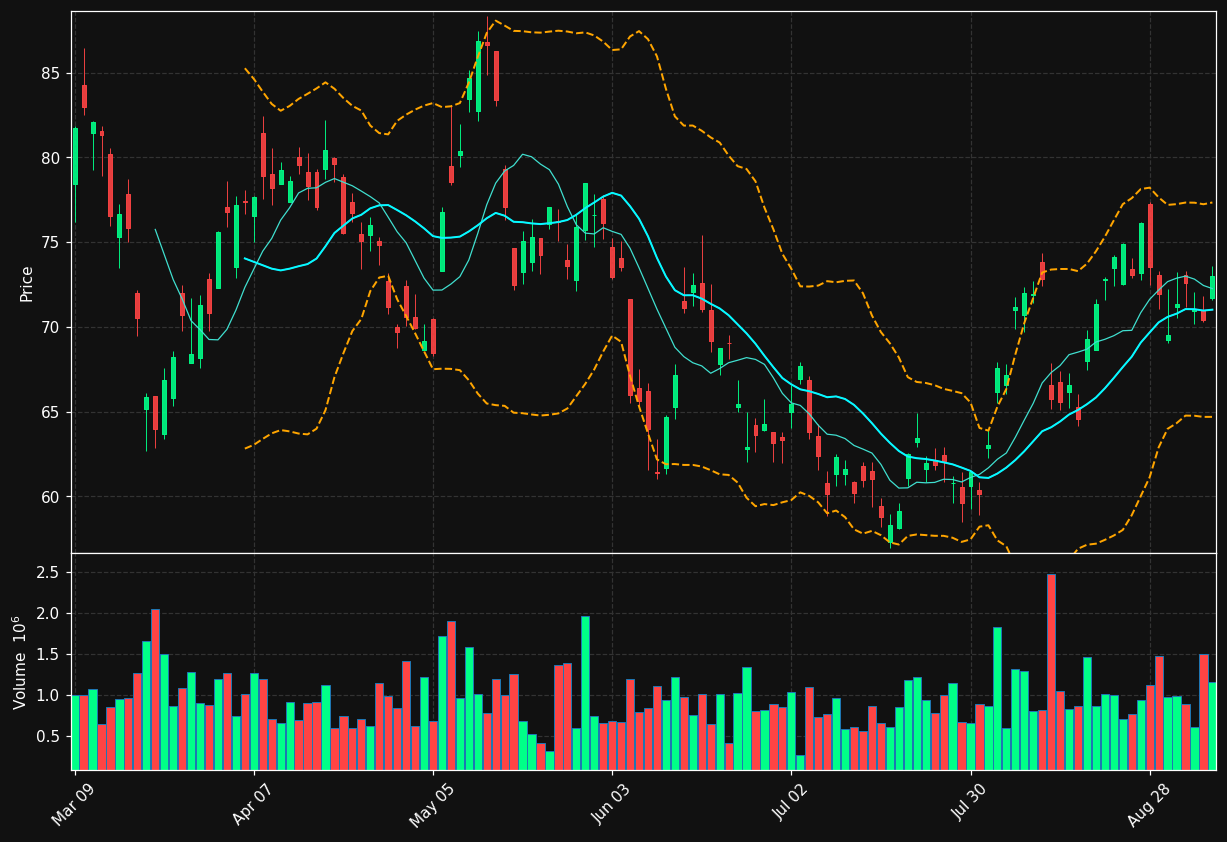1227x842 pixels.
Task: Select the tallest red volume bar in mid-August
Action: pyautogui.click(x=1051, y=672)
